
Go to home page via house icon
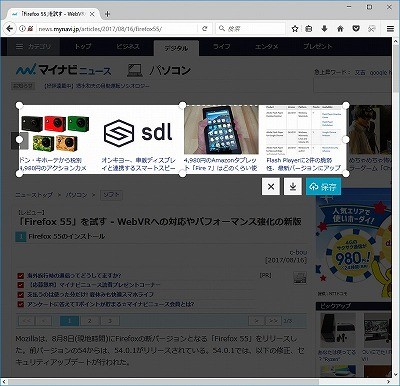[x=340, y=29]
